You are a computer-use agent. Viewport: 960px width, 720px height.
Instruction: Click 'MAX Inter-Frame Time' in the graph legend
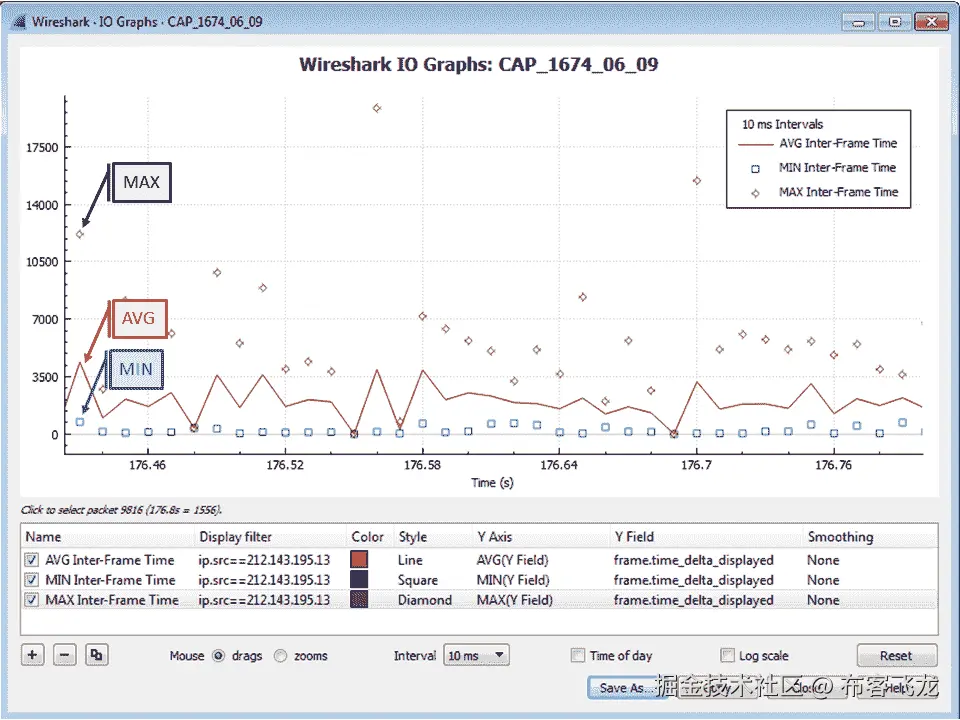coord(838,192)
